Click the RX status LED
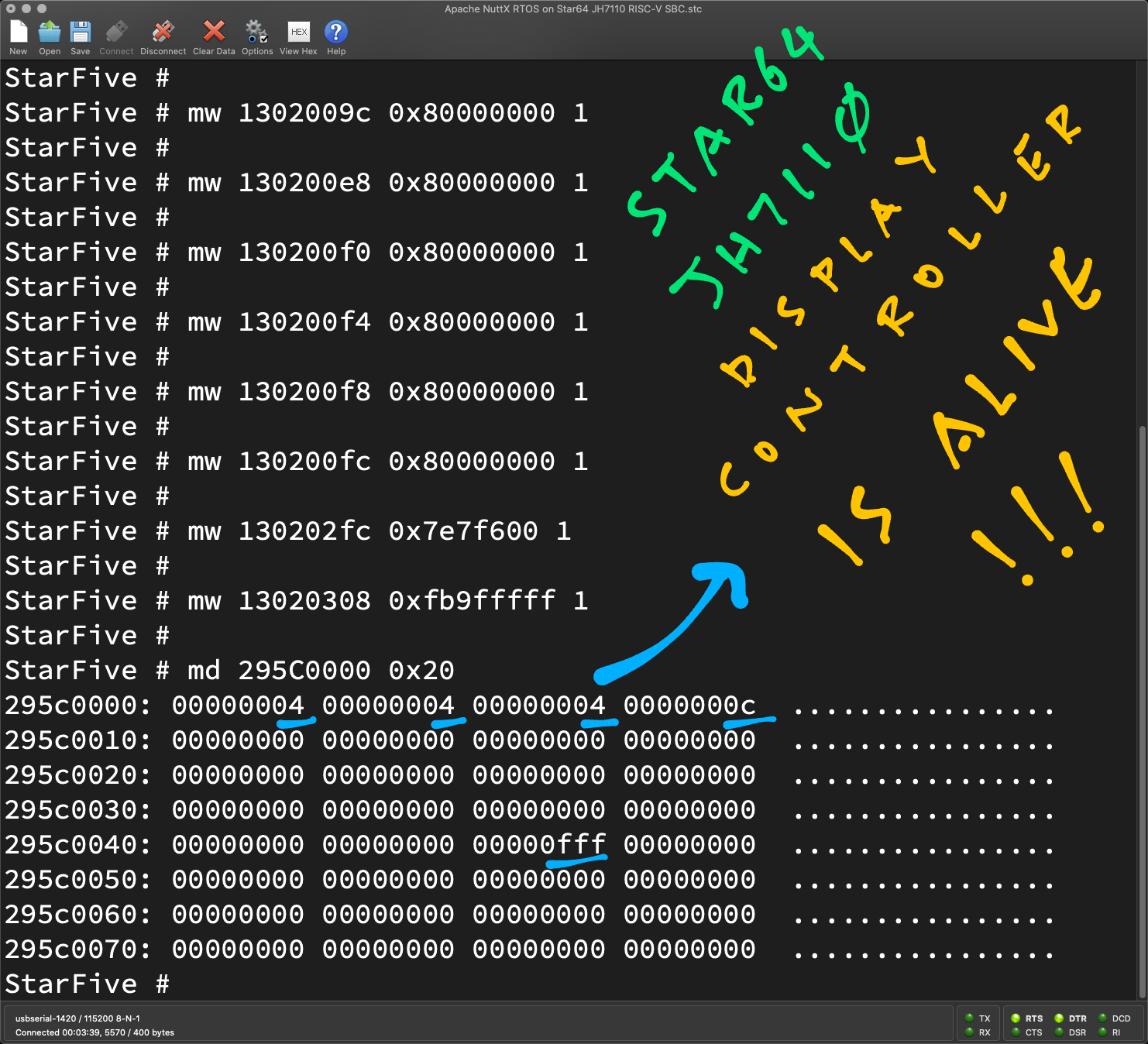 click(x=969, y=1032)
